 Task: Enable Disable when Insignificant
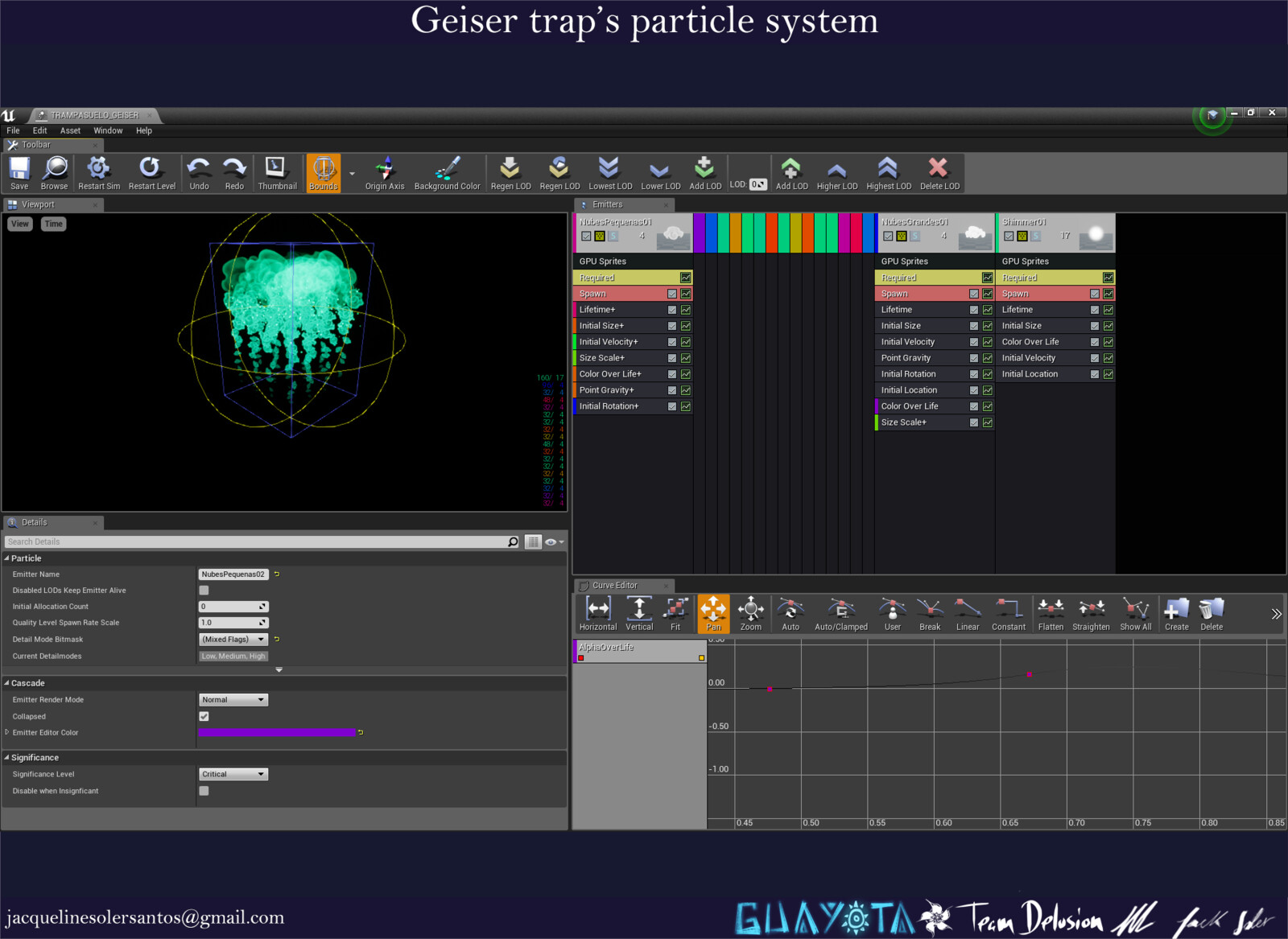[204, 790]
